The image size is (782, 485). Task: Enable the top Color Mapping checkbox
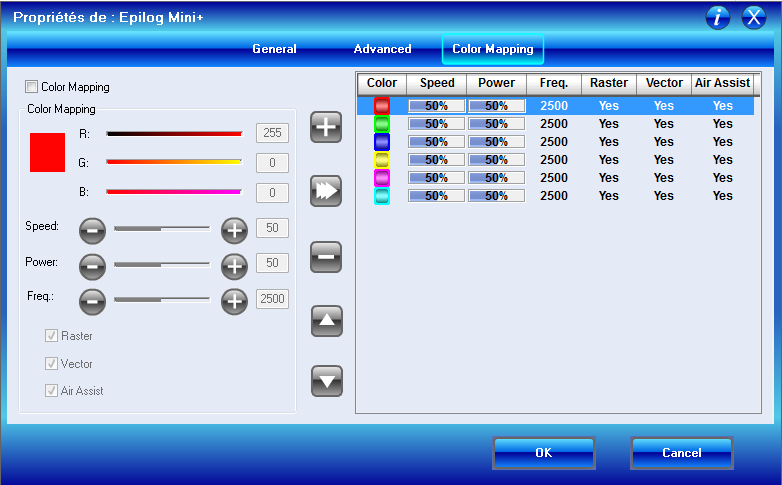[31, 87]
